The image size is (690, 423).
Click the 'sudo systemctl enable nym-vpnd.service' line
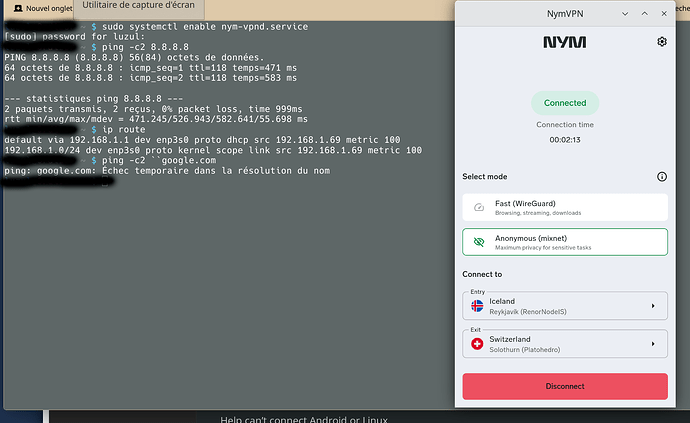point(205,26)
